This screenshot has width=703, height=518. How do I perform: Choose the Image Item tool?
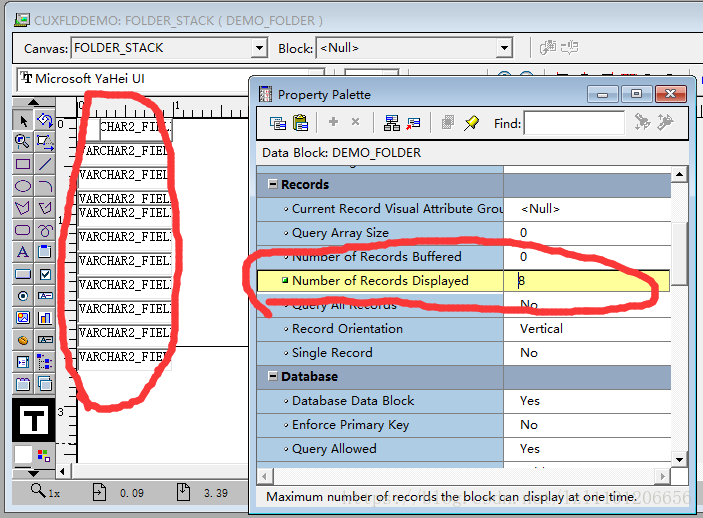click(23, 318)
